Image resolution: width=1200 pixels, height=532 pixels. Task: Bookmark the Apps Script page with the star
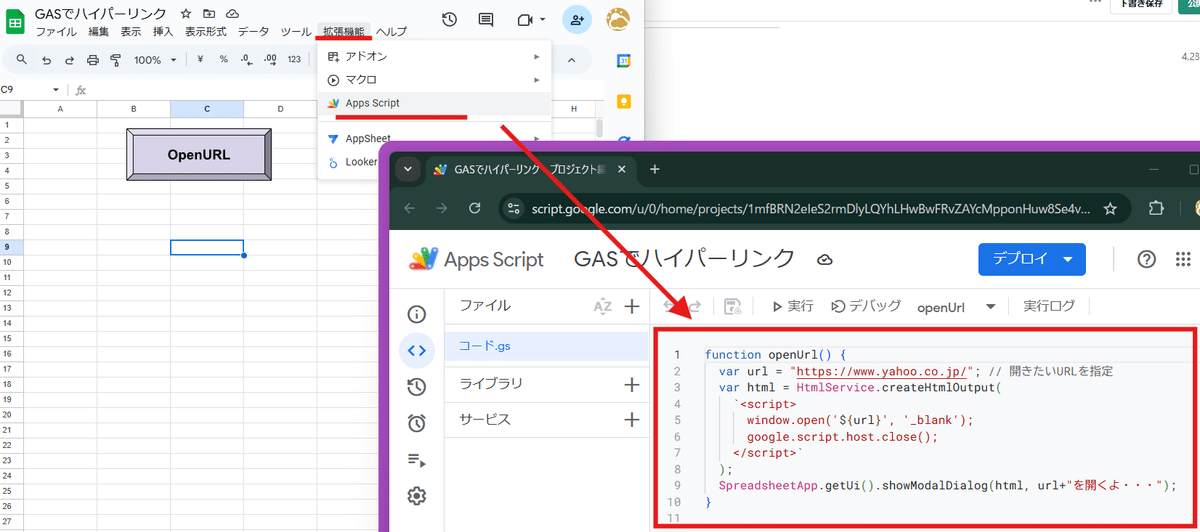pos(1110,208)
